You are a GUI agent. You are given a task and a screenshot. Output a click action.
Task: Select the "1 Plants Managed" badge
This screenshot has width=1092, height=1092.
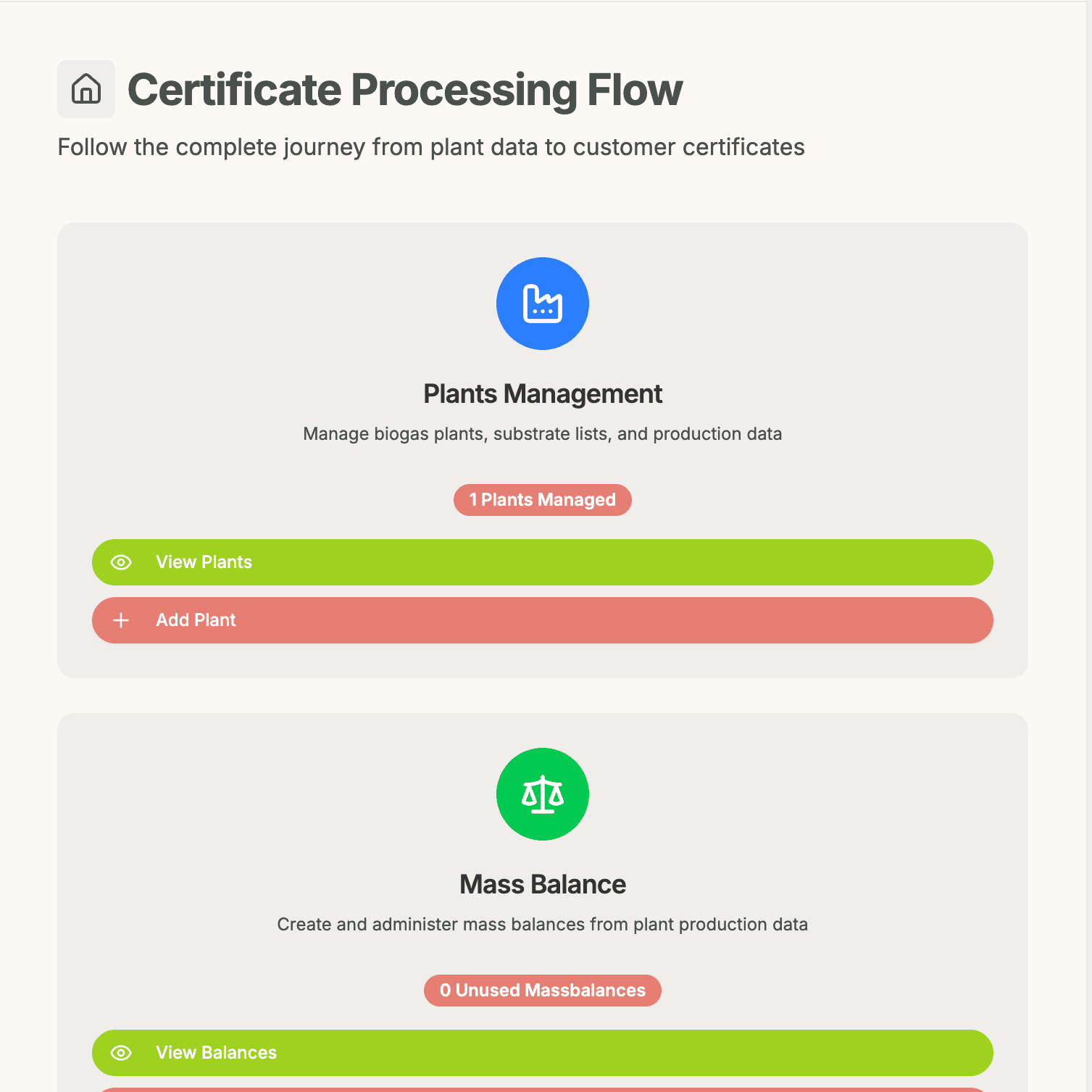(x=542, y=500)
